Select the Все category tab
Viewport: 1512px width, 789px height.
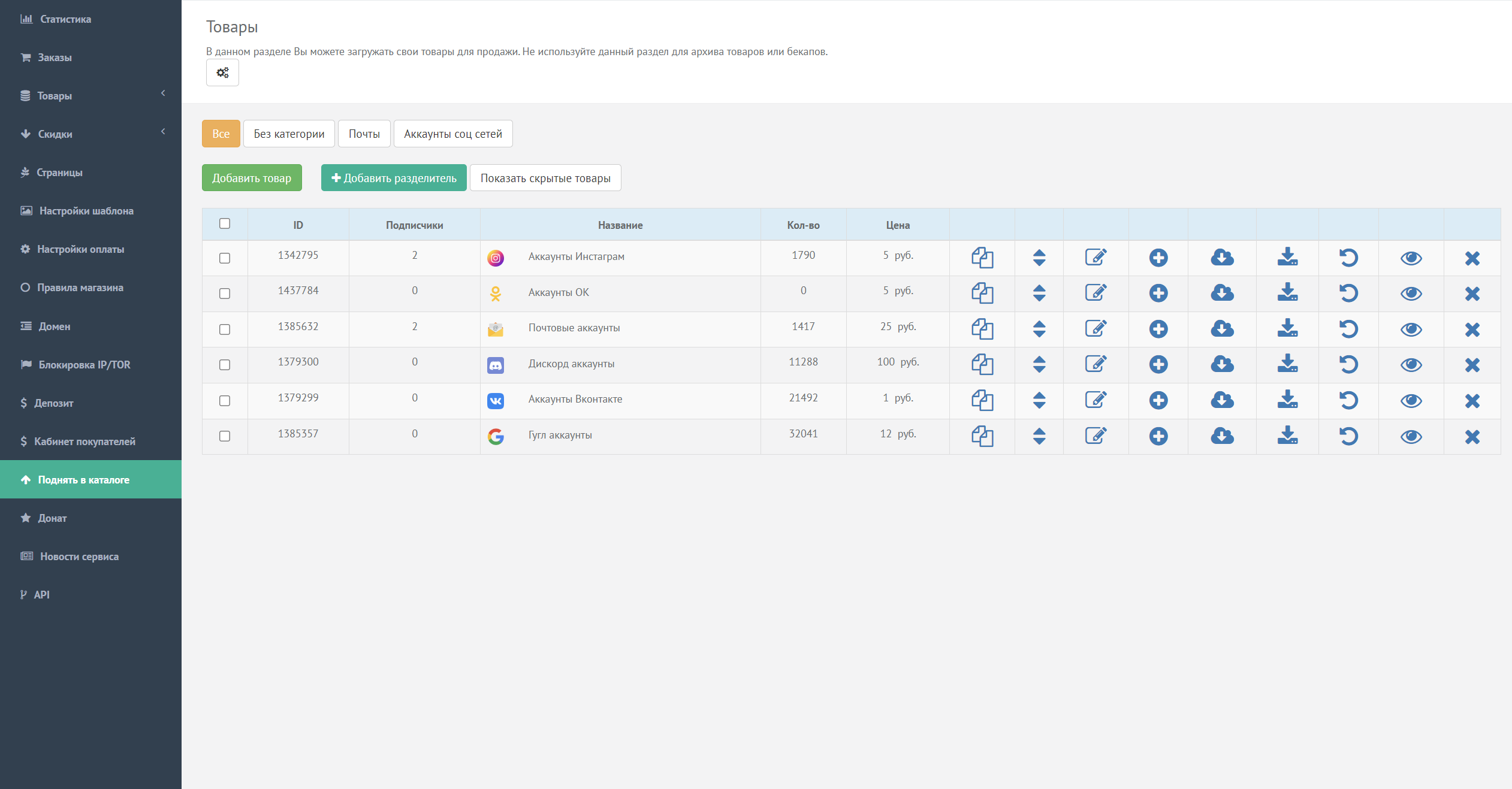tap(221, 134)
